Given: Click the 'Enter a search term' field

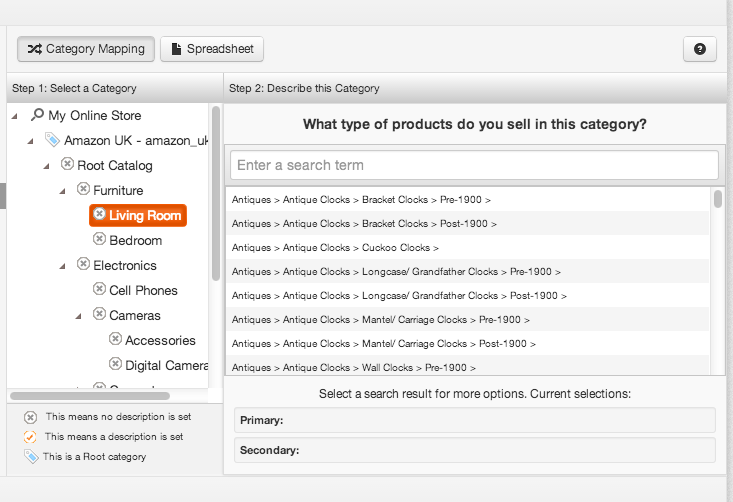Looking at the screenshot, I should point(474,165).
